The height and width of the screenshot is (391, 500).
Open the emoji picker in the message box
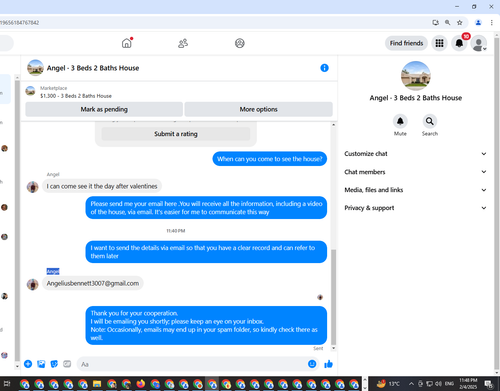(x=312, y=364)
